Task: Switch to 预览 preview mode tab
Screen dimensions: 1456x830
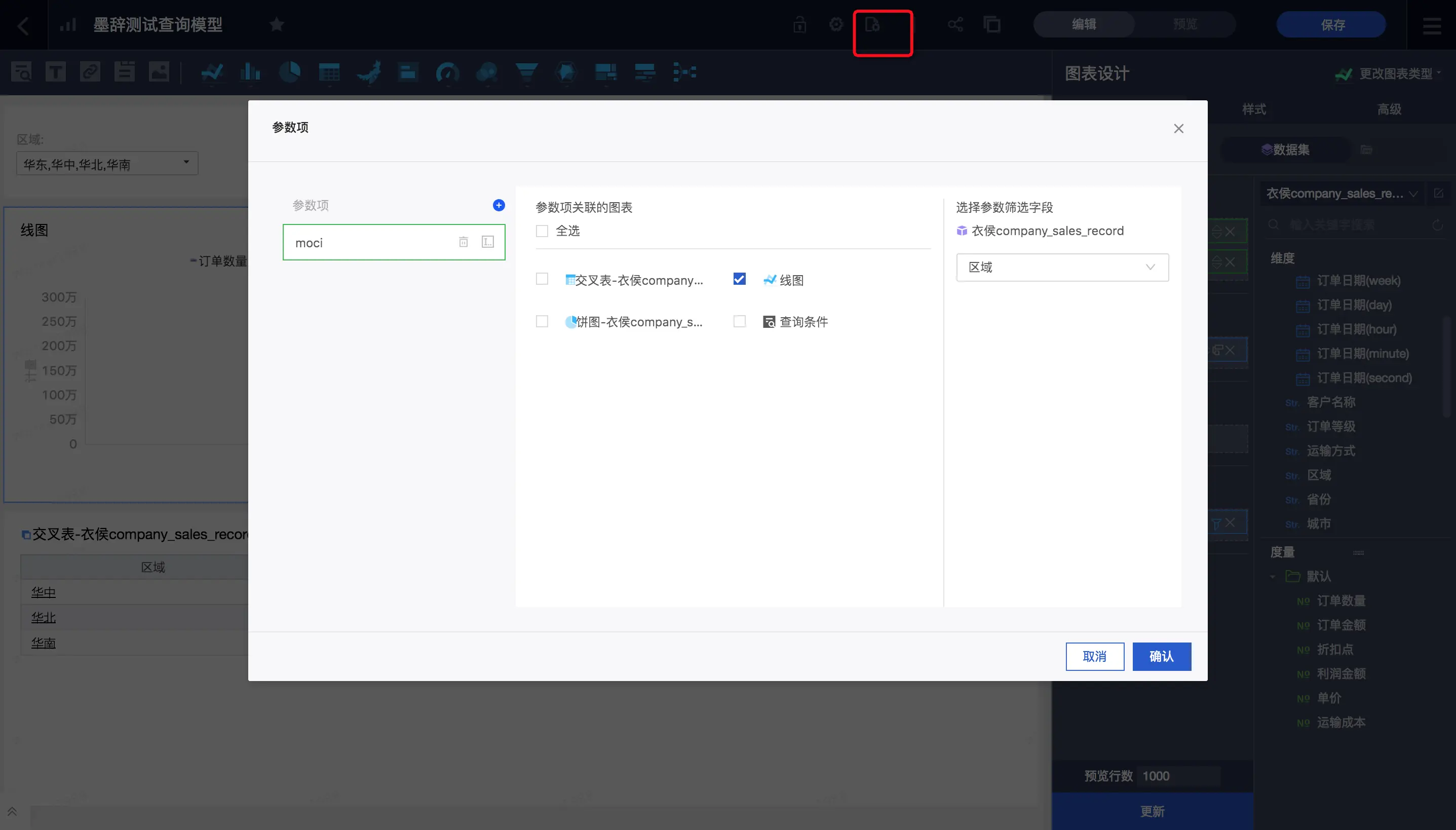Action: 1185,24
